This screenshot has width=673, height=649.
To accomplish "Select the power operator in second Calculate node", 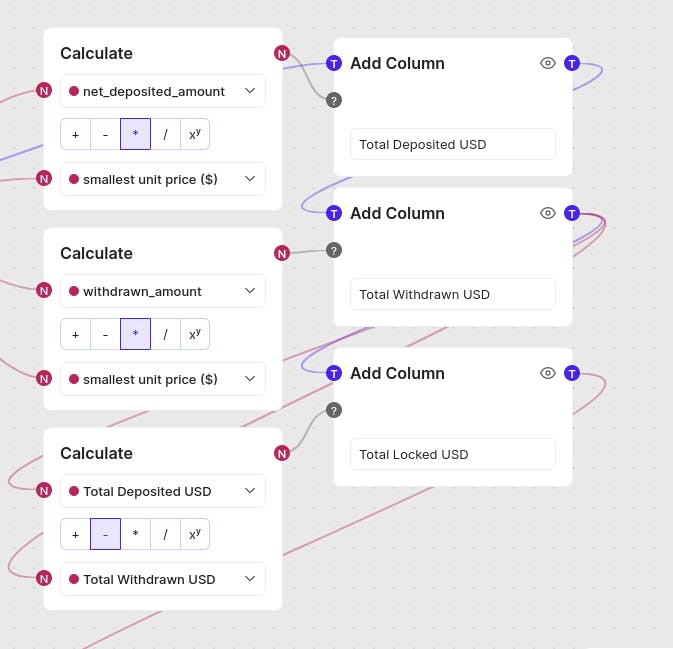I will (195, 334).
